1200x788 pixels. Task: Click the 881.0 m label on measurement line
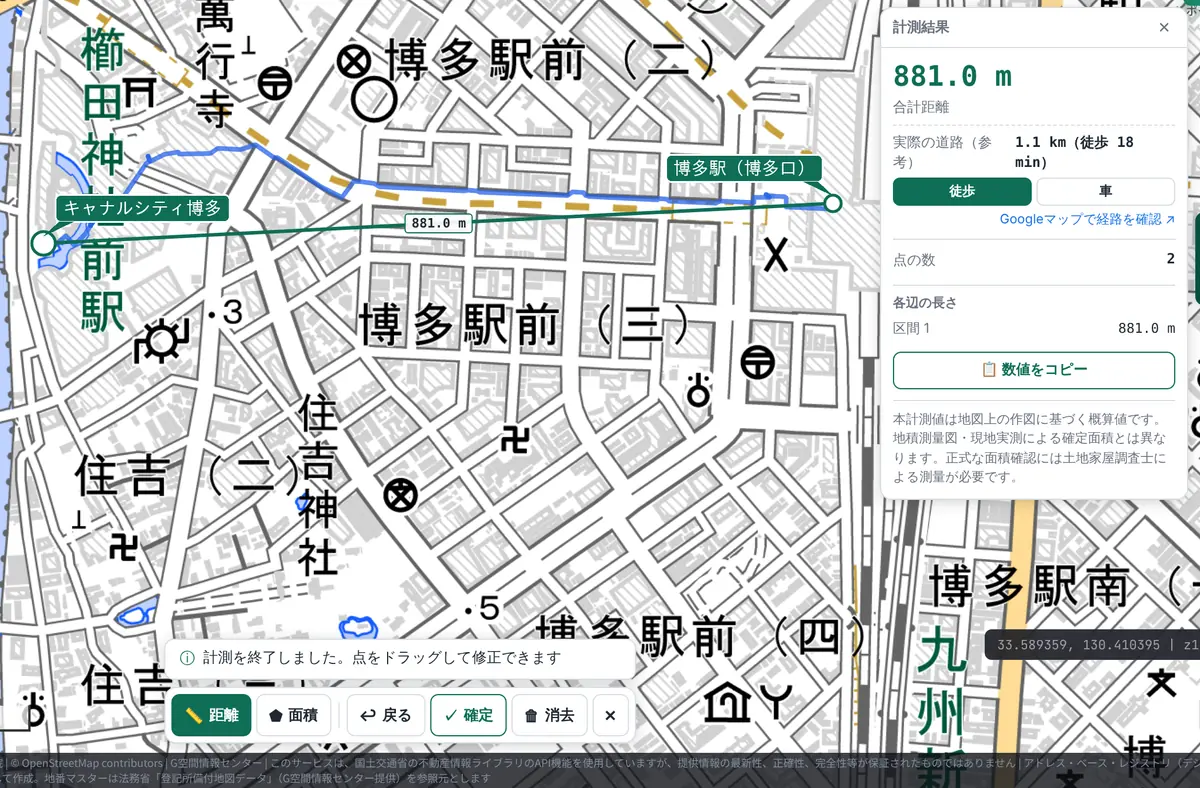click(439, 223)
